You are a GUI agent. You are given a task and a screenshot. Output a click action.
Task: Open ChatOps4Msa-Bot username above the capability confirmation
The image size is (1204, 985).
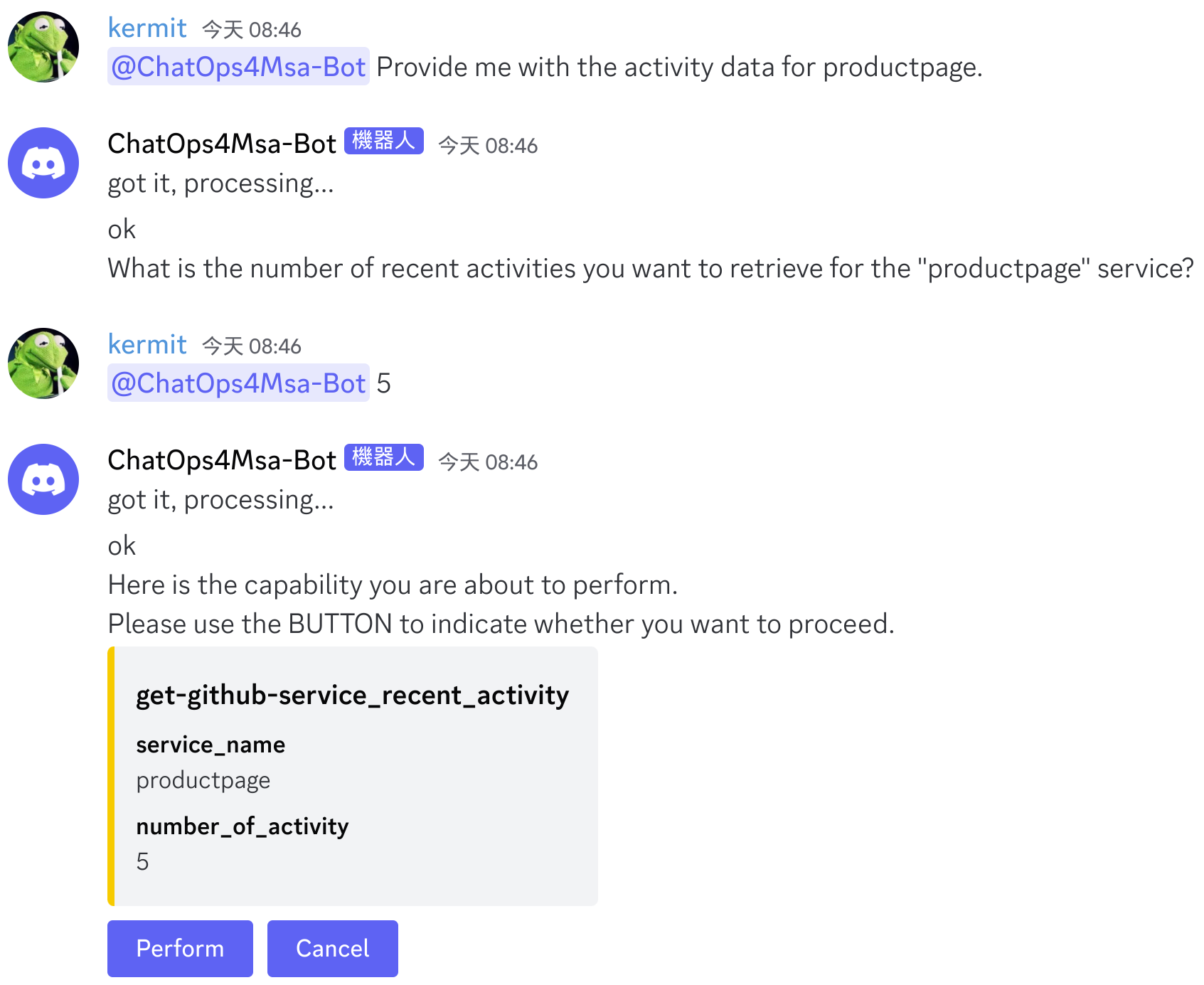[221, 460]
